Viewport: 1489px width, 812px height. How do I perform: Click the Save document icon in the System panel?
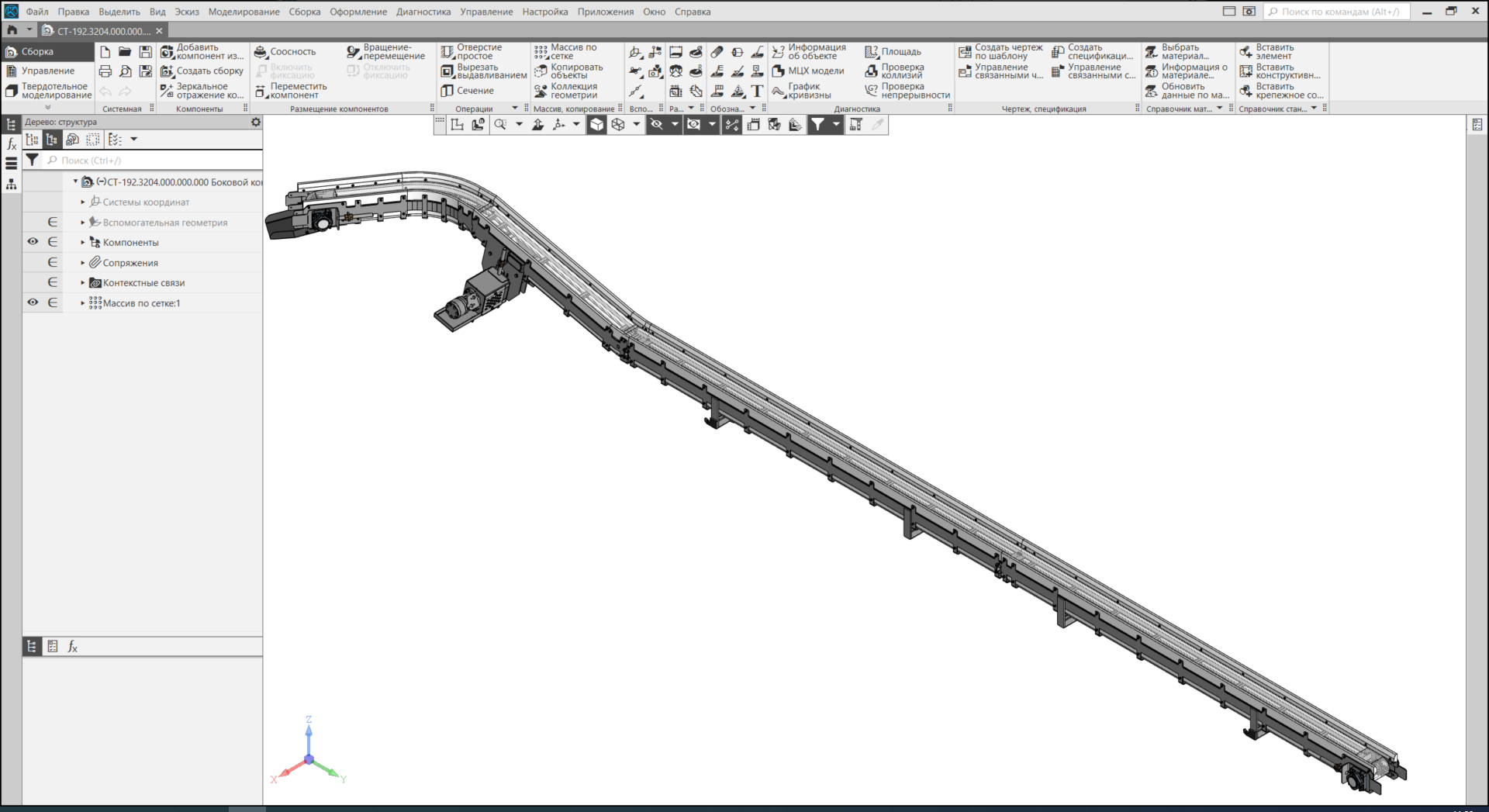(145, 52)
